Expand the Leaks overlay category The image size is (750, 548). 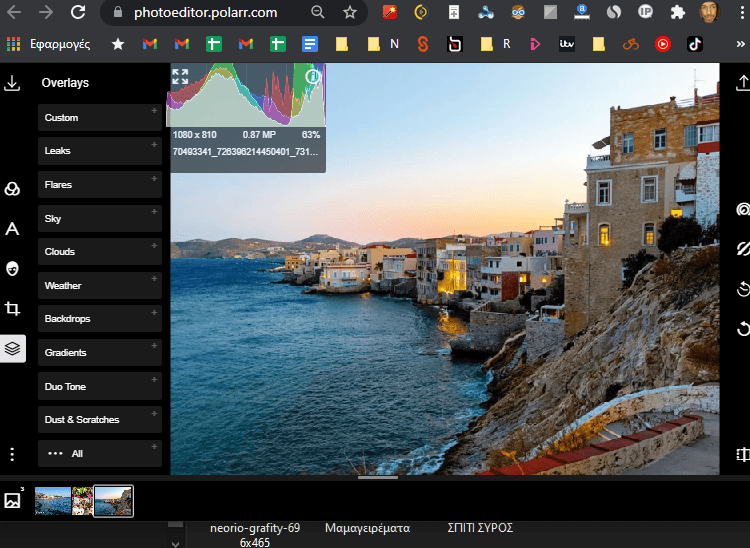point(100,151)
